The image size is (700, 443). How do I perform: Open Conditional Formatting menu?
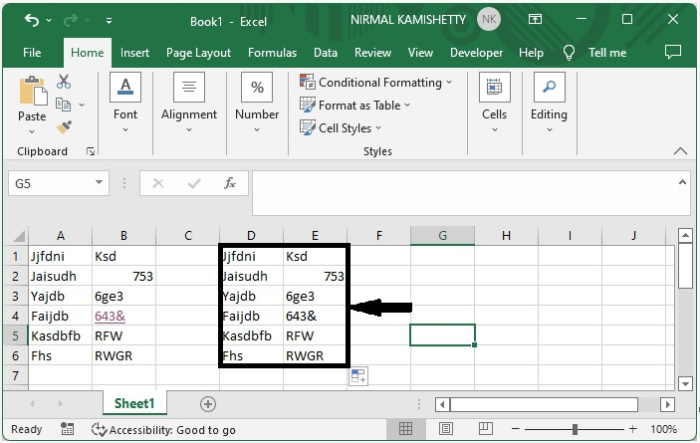coord(376,82)
